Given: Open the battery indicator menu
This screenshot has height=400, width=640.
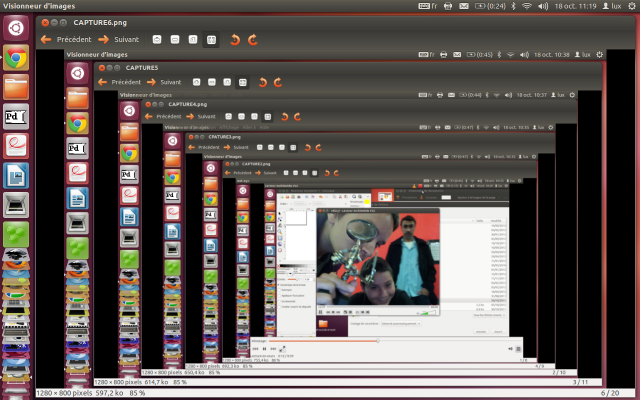Looking at the screenshot, I should [488, 6].
